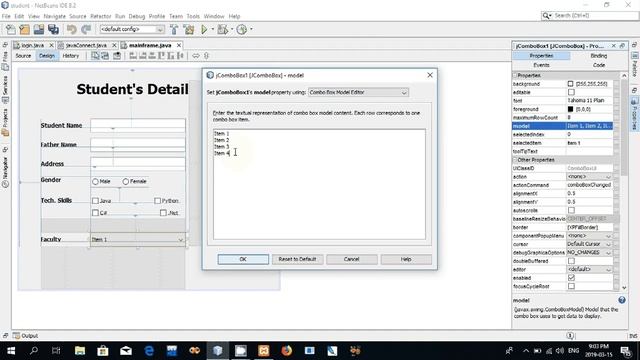Check the C# skill checkbox

95,213
